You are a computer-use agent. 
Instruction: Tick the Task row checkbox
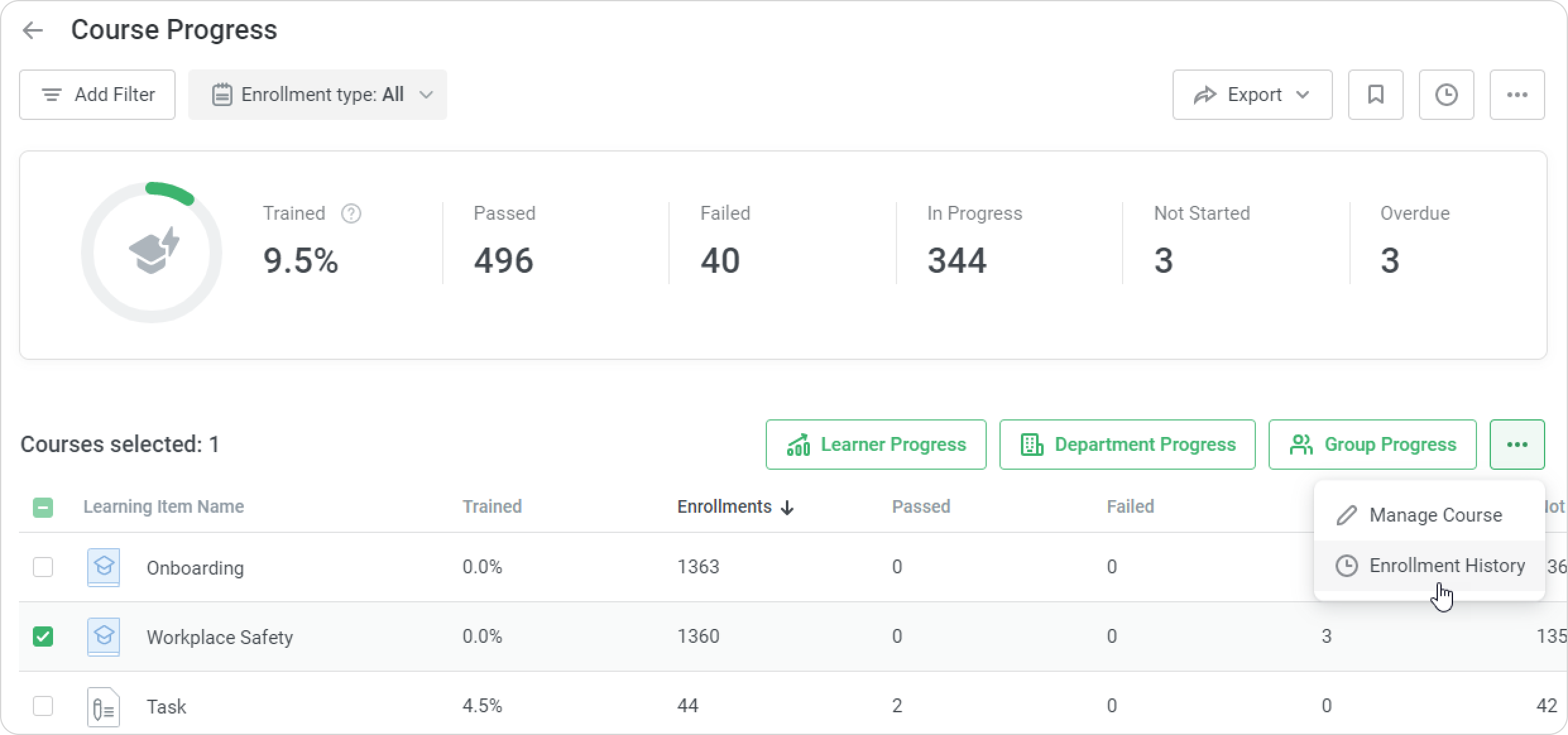[43, 706]
